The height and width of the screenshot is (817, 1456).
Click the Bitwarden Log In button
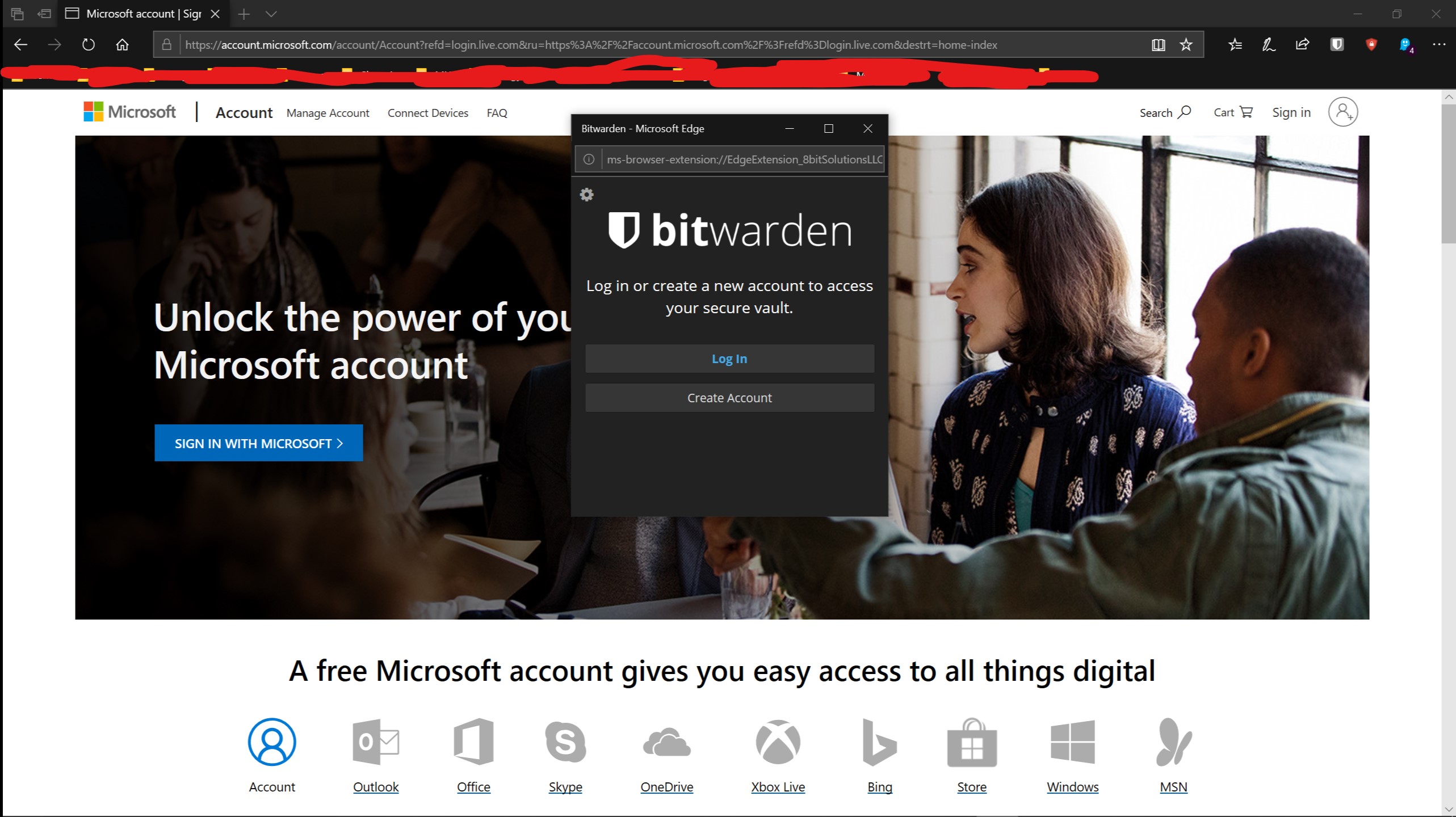tap(729, 359)
